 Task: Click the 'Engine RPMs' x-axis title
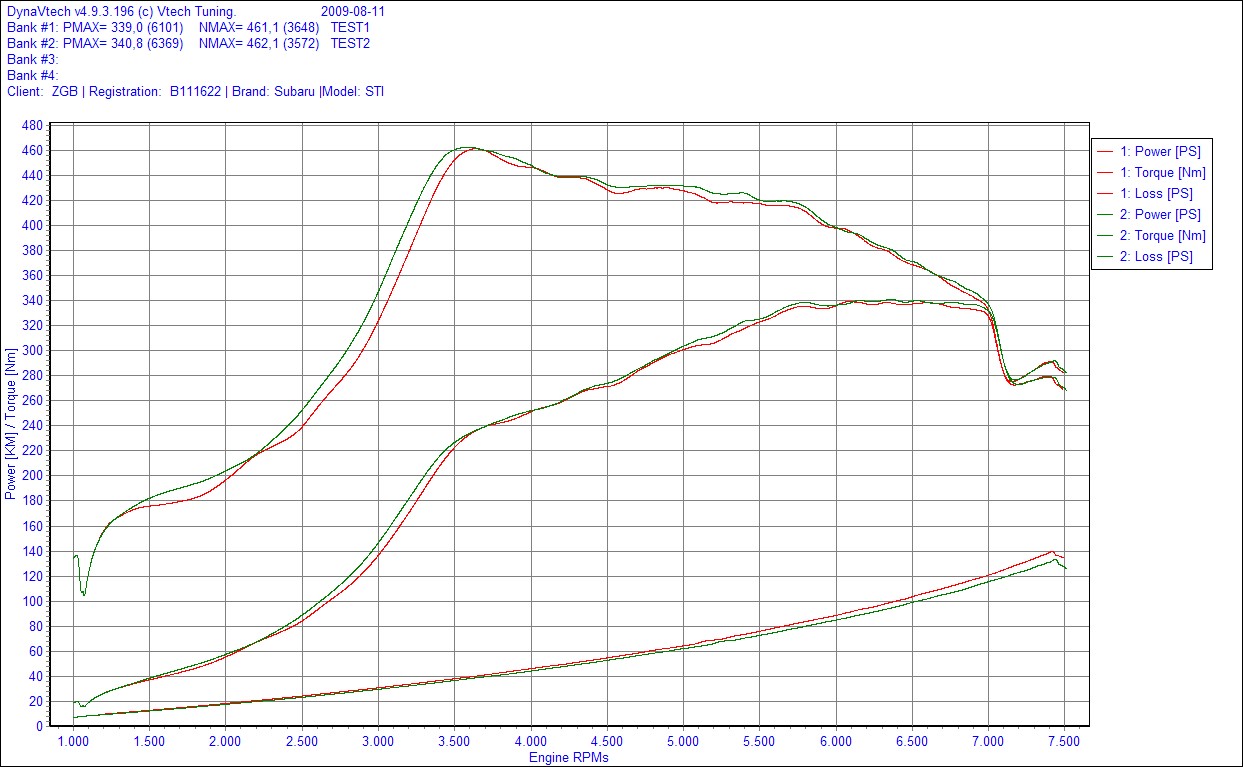tap(568, 757)
